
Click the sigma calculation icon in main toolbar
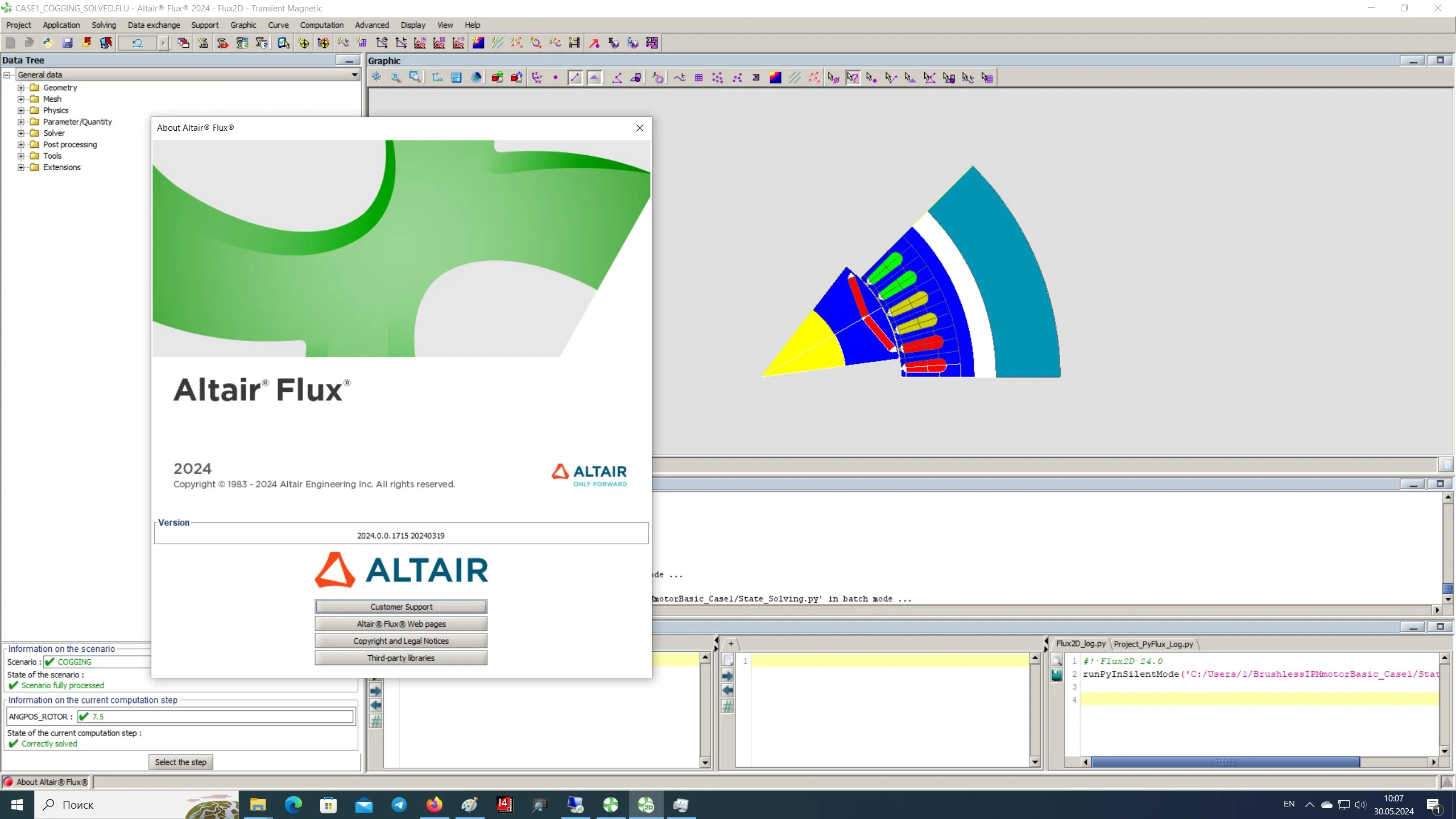click(x=652, y=43)
